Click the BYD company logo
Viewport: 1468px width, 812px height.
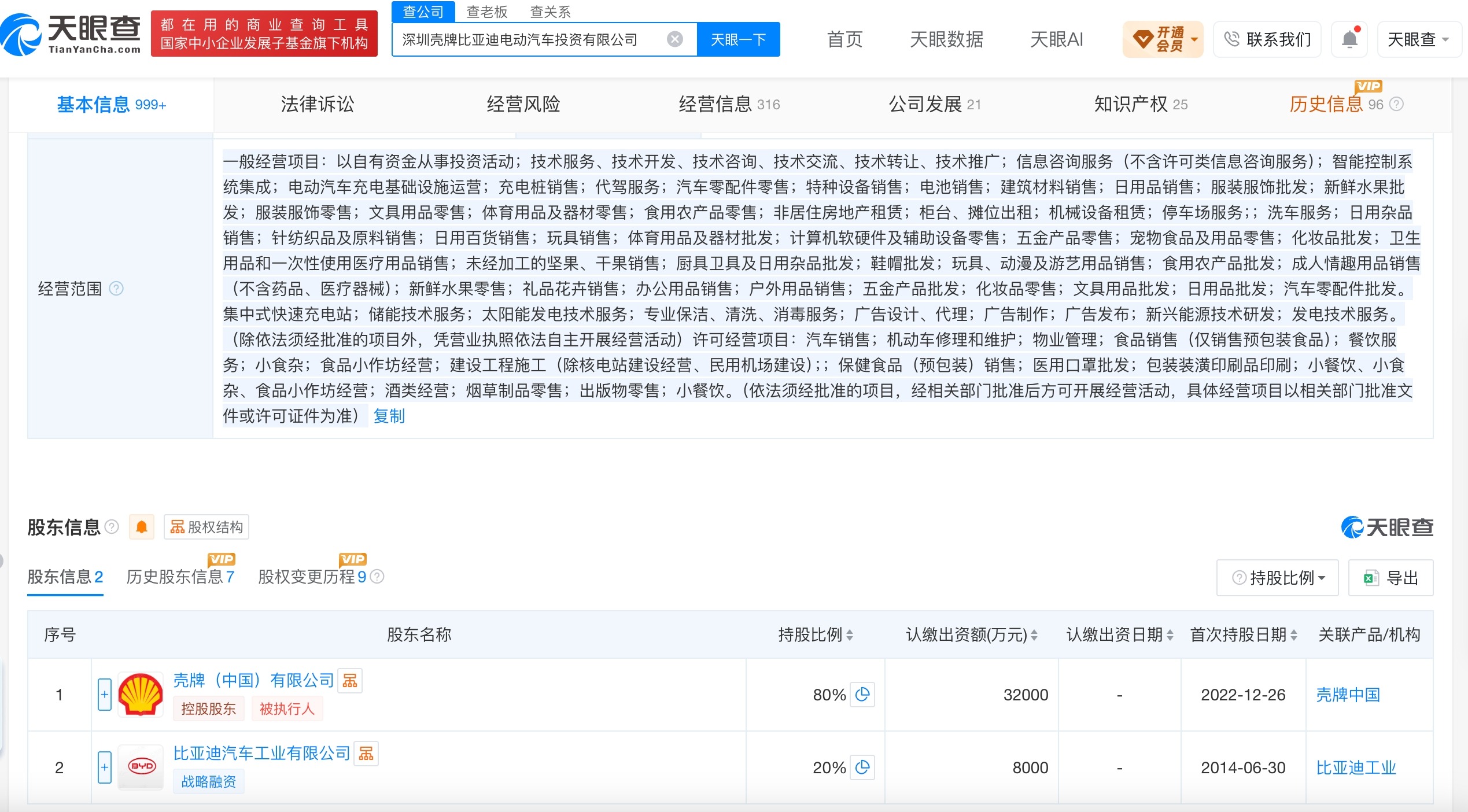click(141, 767)
